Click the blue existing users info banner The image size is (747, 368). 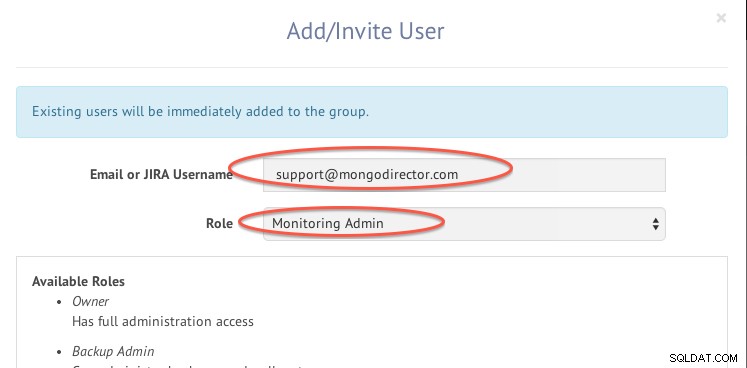[x=372, y=112]
